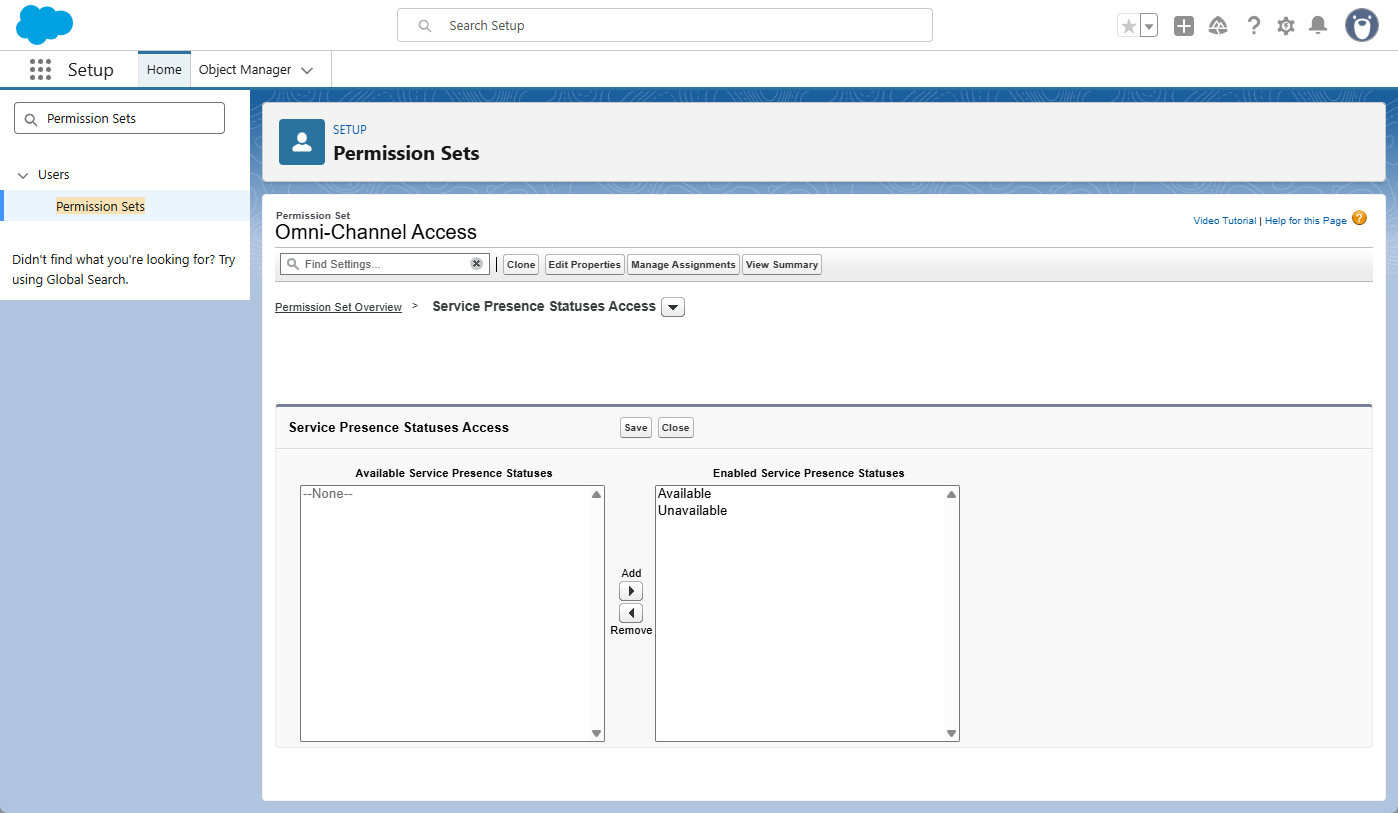This screenshot has height=813, width=1398.
Task: Go back to Permission Set Overview
Action: pos(338,307)
